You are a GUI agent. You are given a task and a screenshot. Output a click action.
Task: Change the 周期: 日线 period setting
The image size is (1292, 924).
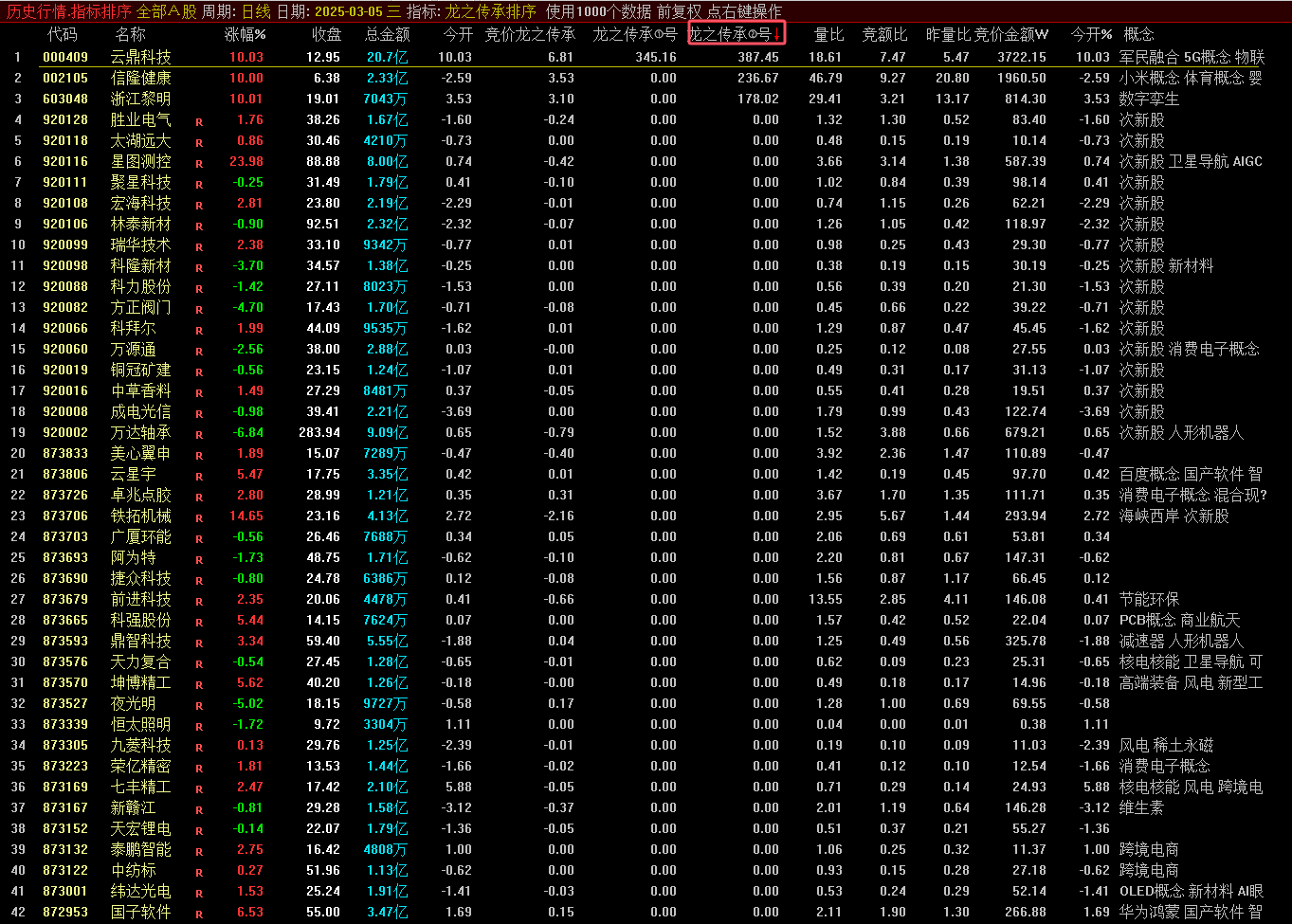237,11
